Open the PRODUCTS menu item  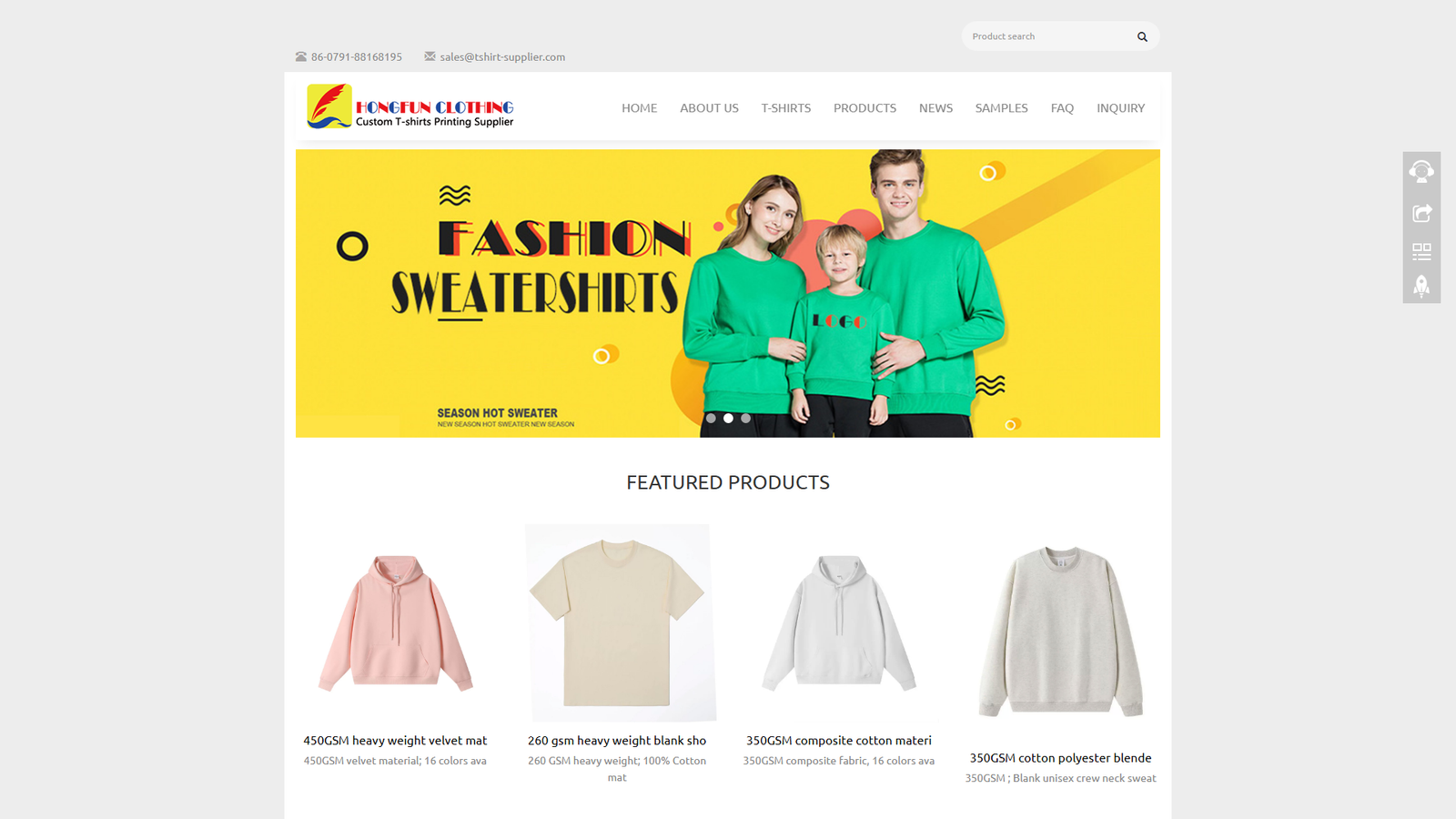tap(864, 107)
